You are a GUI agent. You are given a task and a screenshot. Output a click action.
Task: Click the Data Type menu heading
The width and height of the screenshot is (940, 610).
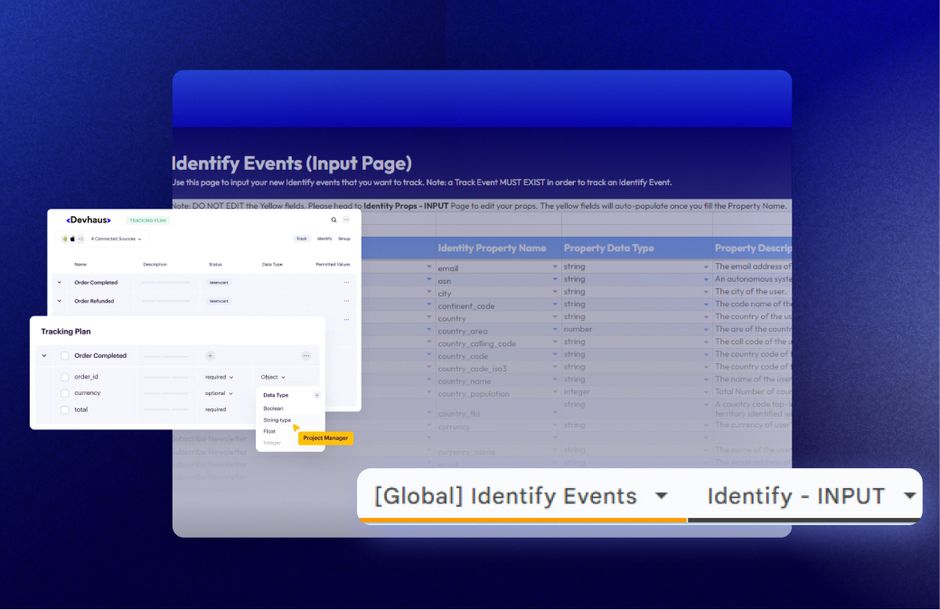point(276,395)
